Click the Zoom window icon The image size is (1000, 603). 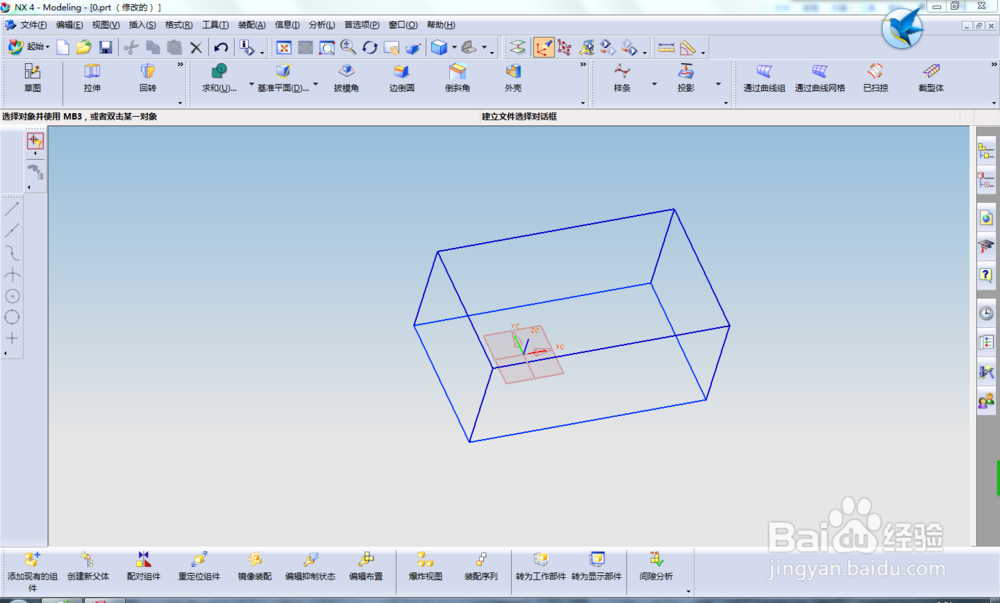tap(327, 48)
